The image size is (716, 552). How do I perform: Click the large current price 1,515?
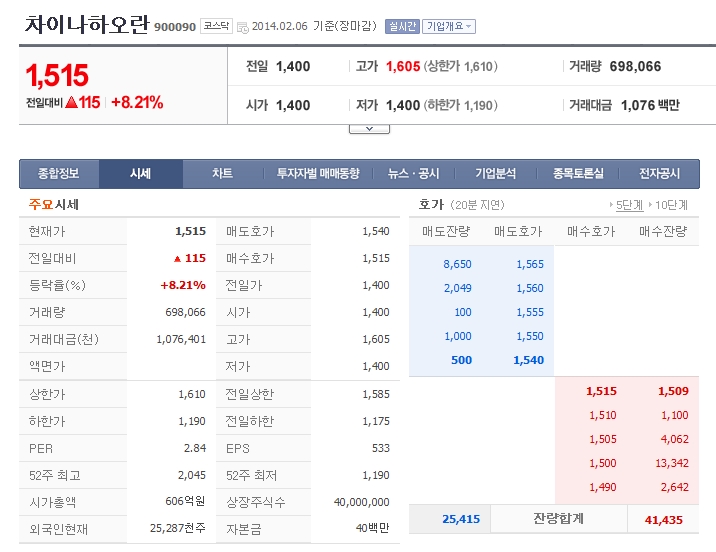tap(57, 75)
